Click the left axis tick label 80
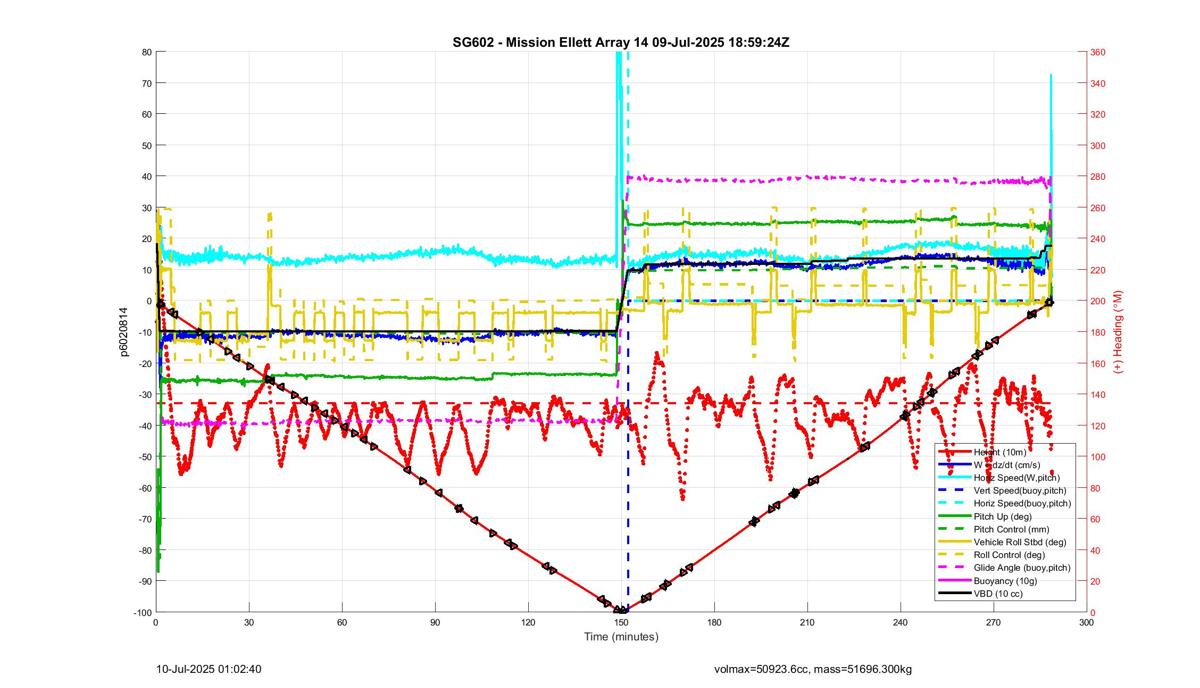Screen dimensions: 1200x688 pyautogui.click(x=146, y=52)
